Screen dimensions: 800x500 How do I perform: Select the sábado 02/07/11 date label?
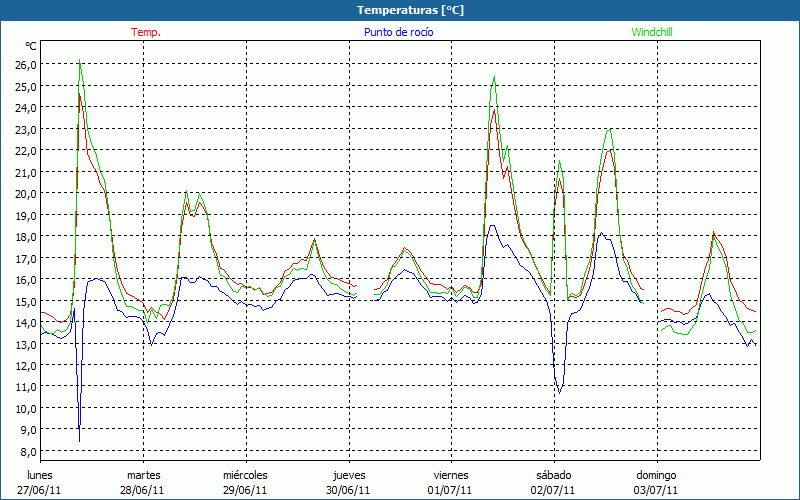553,482
